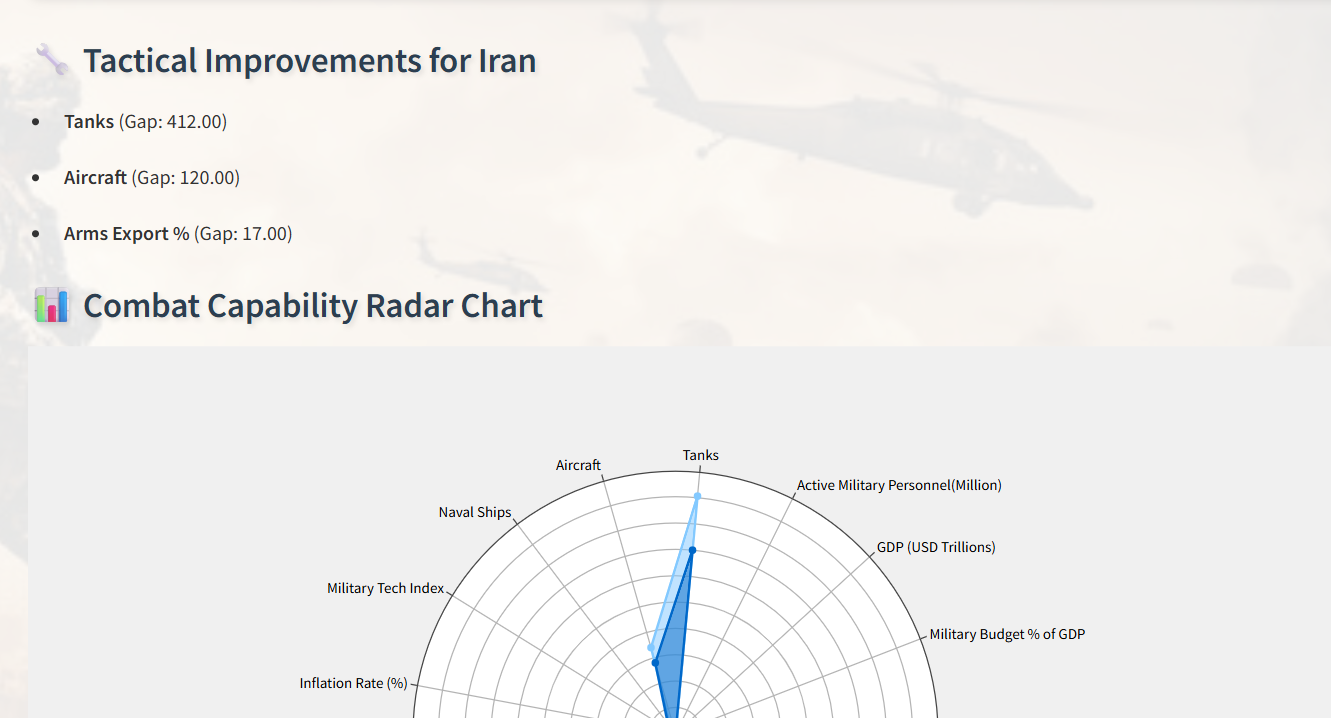
Task: Select the 'Combat Capability Radar Chart' heading
Action: [x=313, y=305]
